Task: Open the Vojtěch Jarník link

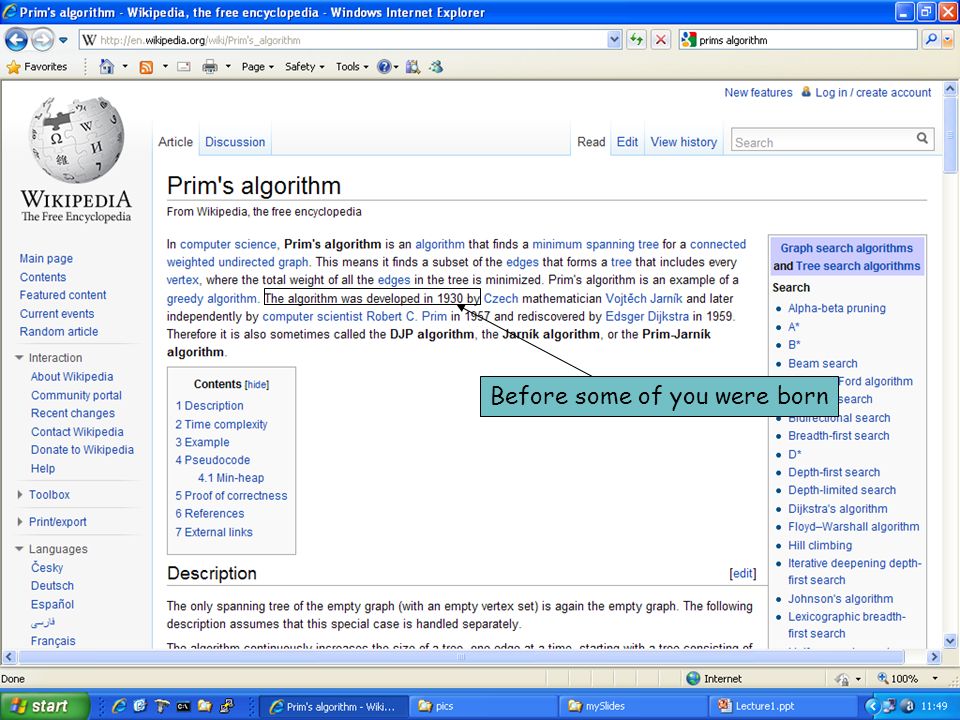Action: click(643, 298)
